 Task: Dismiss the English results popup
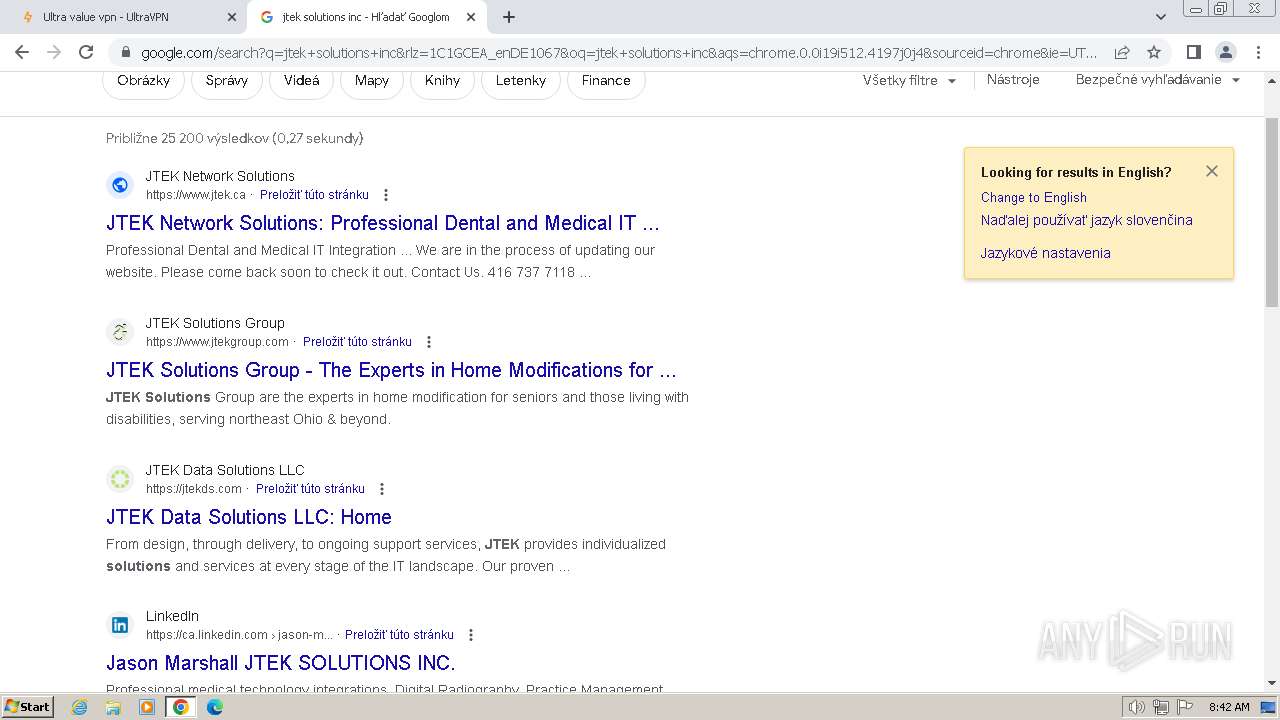coord(1212,171)
